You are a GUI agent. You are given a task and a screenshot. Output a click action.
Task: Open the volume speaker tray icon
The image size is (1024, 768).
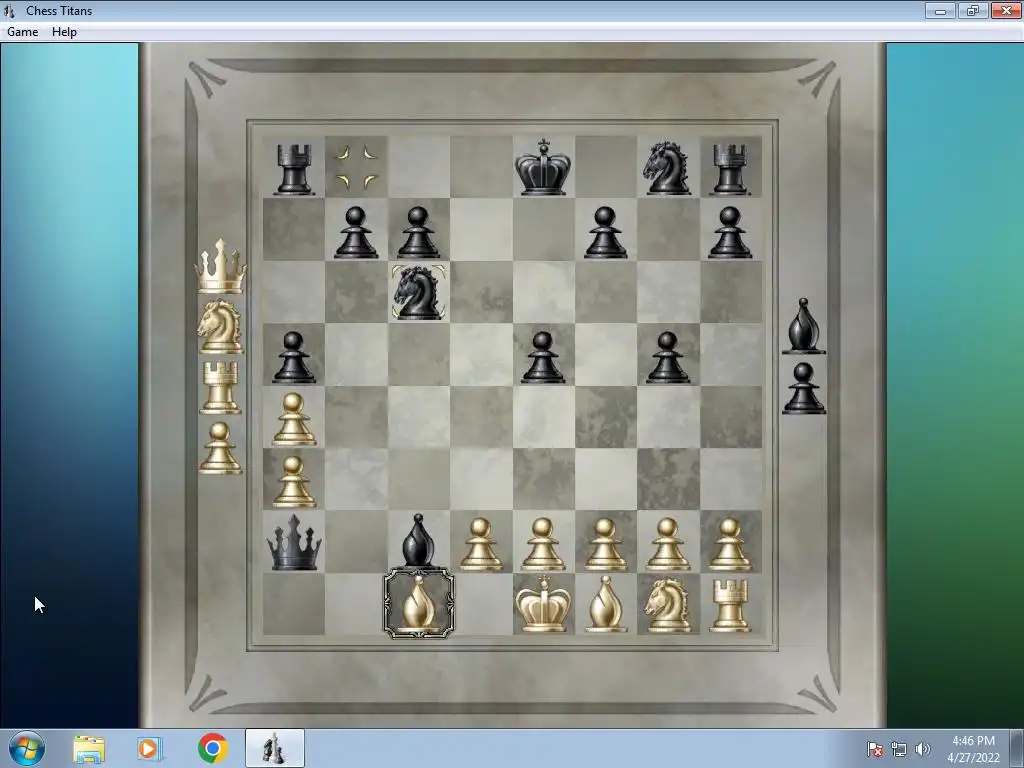(922, 749)
